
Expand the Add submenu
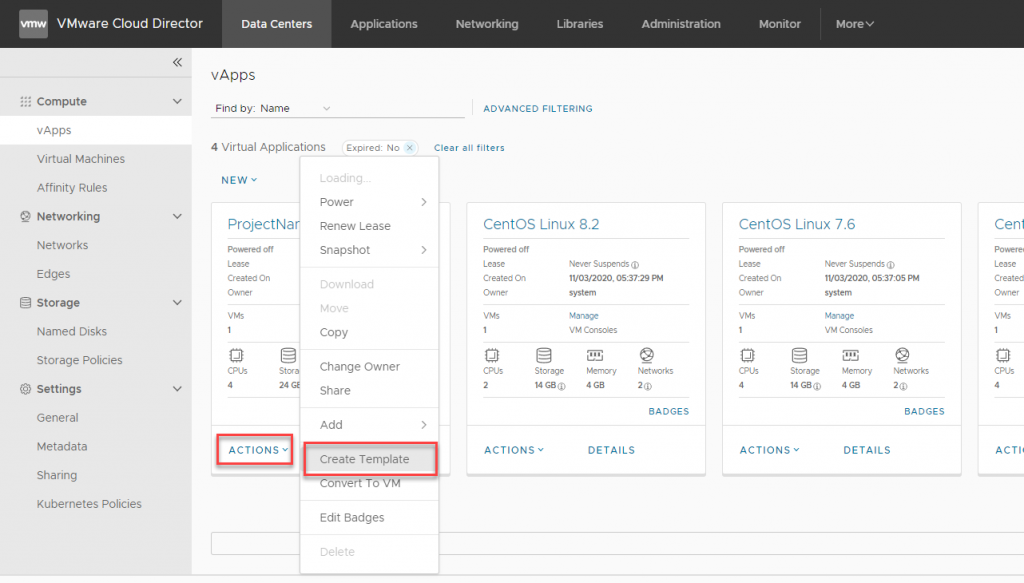coord(369,425)
